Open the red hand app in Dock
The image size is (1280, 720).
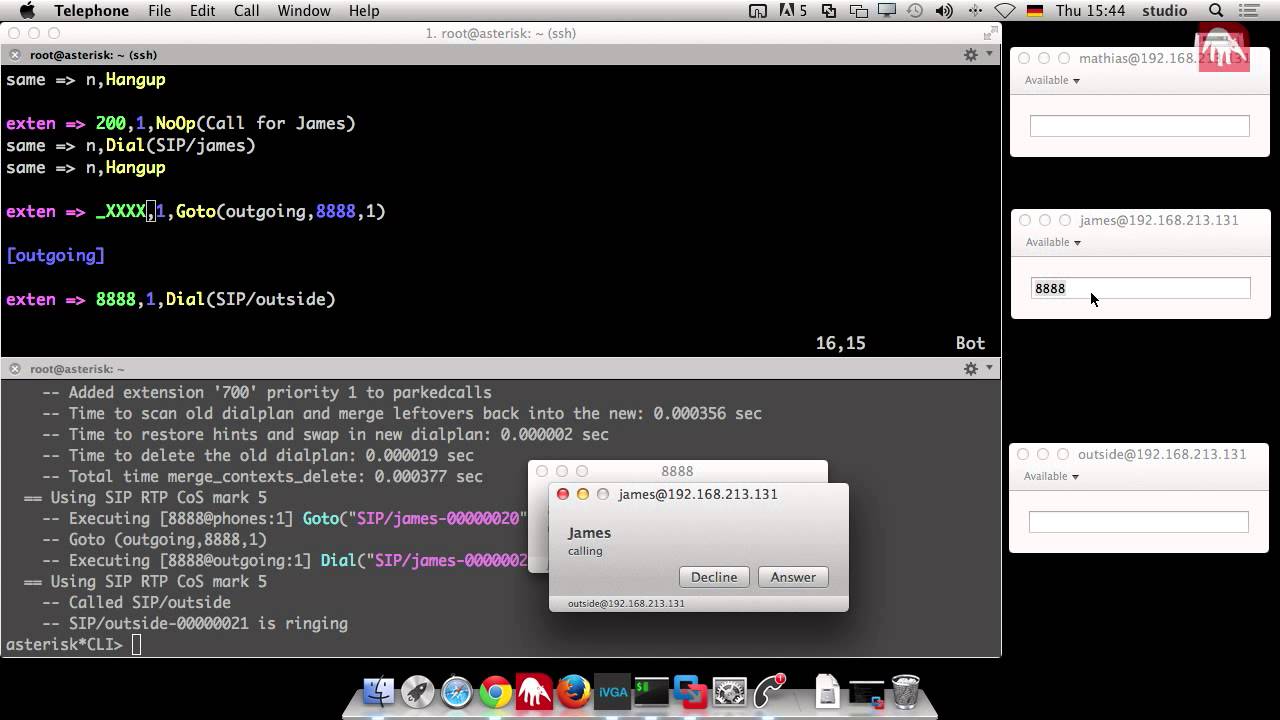[x=534, y=692]
